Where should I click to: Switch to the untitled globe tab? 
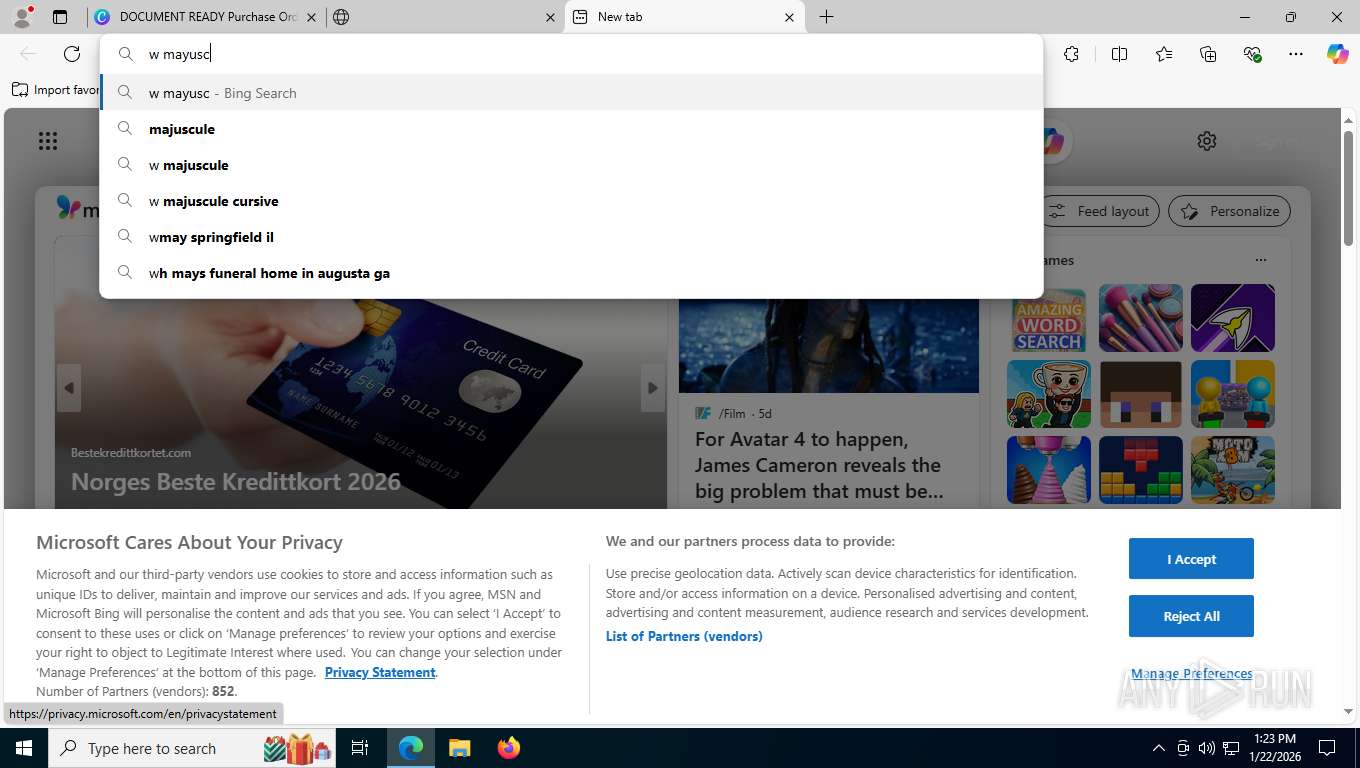coord(444,17)
